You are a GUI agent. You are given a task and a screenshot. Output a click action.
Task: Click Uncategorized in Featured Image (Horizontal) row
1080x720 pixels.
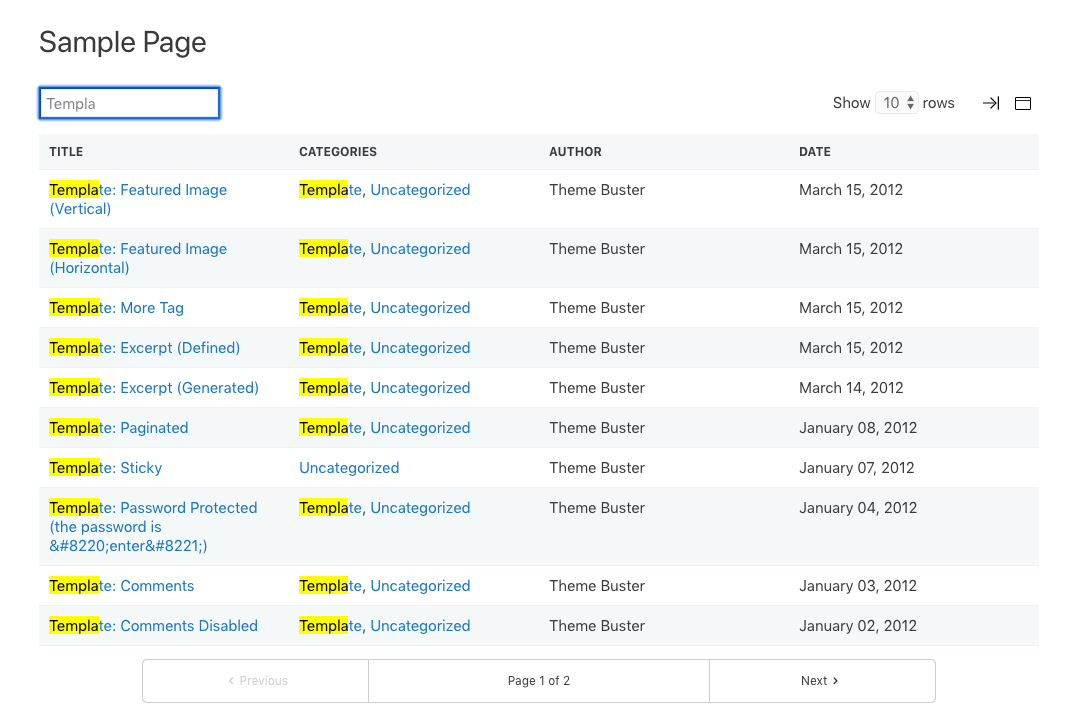pyautogui.click(x=420, y=249)
